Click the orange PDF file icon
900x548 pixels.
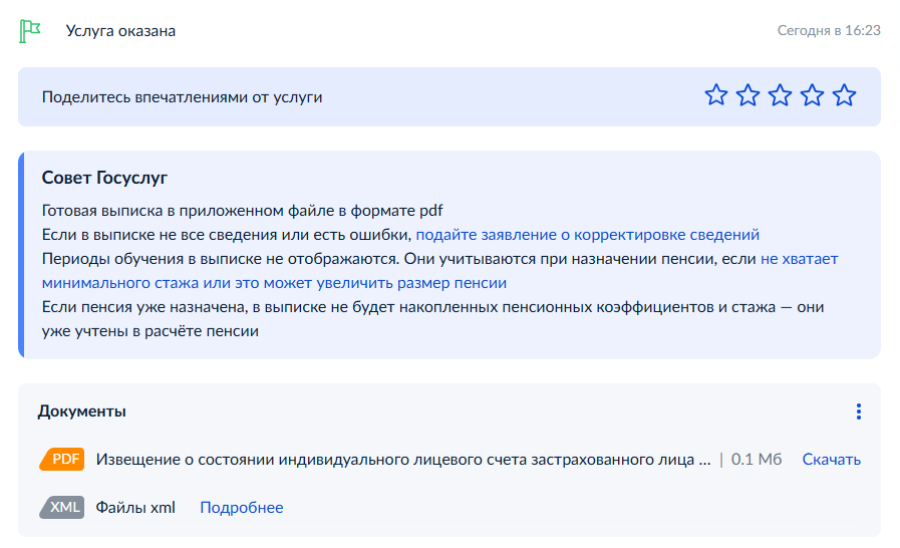62,459
